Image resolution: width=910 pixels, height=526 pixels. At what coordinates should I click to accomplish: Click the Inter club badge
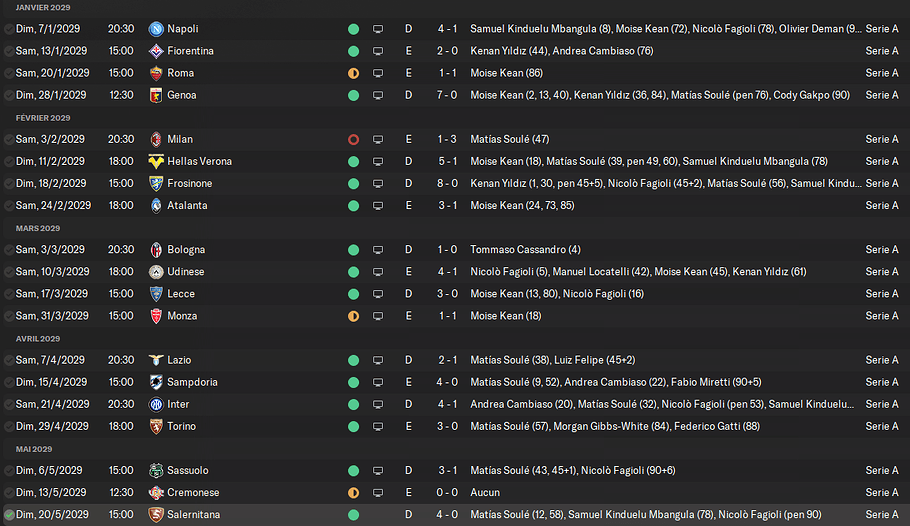pyautogui.click(x=156, y=404)
